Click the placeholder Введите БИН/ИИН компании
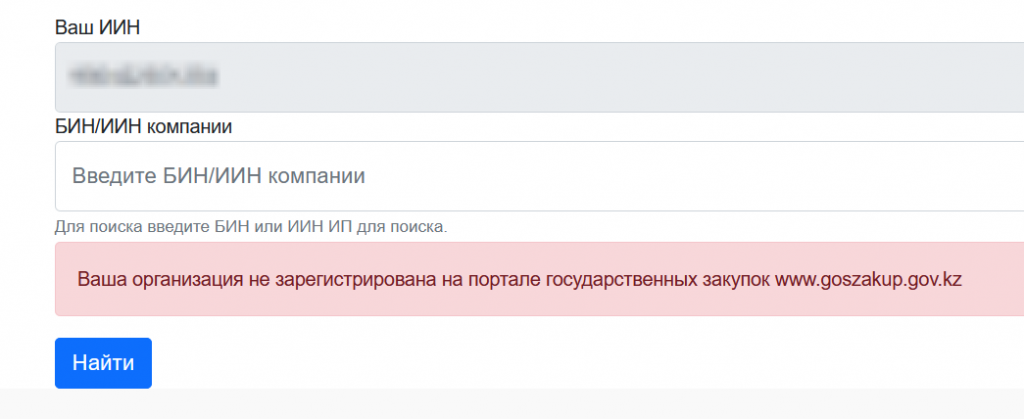Screen dimensions: 1024x419 coord(219,176)
